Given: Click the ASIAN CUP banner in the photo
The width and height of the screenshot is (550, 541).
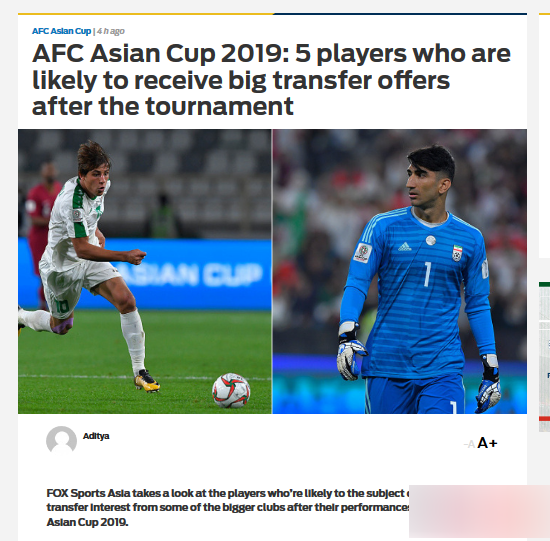Looking at the screenshot, I should tap(191, 274).
